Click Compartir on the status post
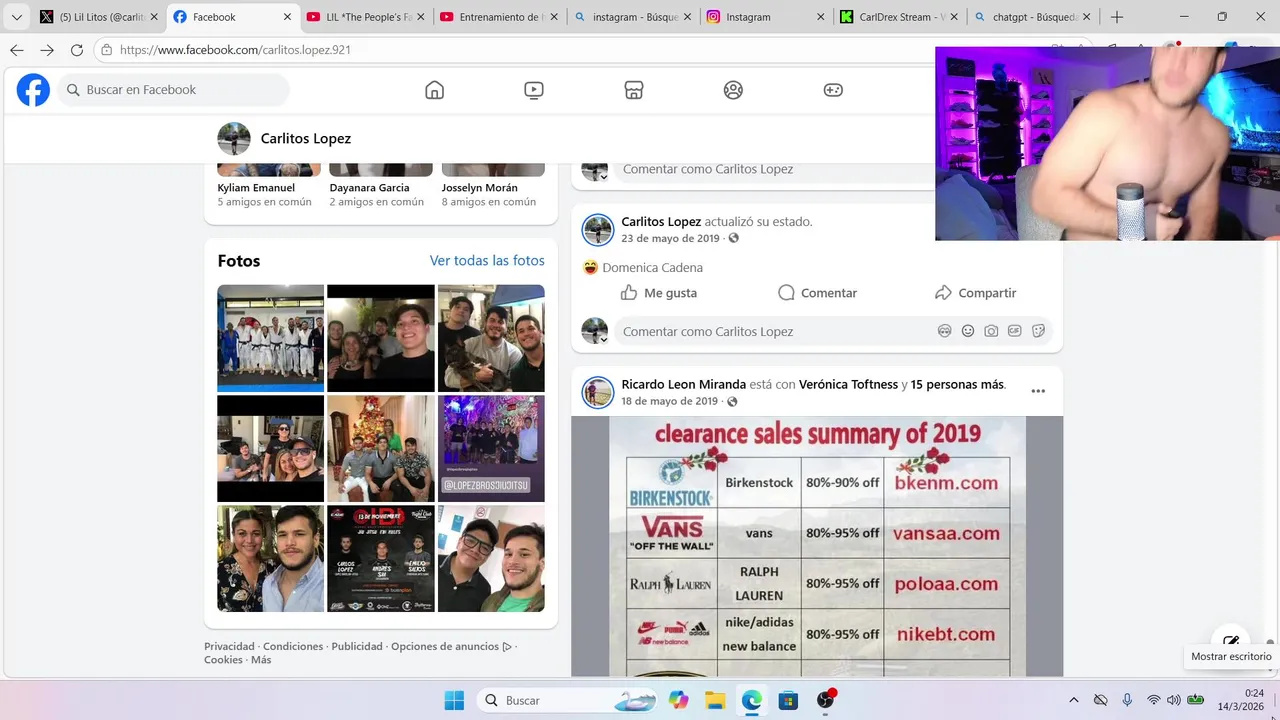Screen dimensions: 1280x720 (975, 293)
